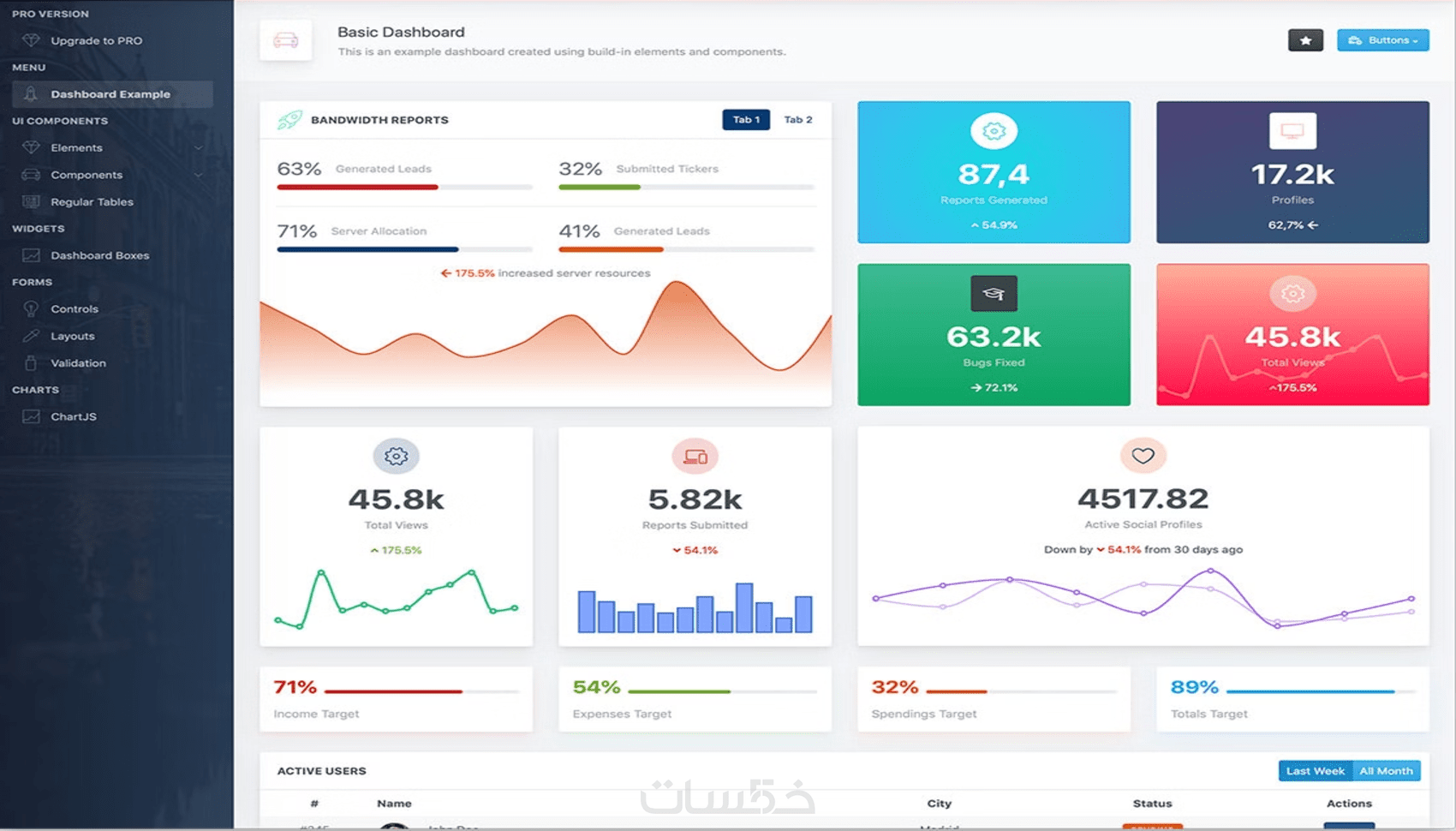Switch to Tab 1 in Bandwidth Reports
Image resolution: width=1456 pixels, height=831 pixels.
pos(746,120)
